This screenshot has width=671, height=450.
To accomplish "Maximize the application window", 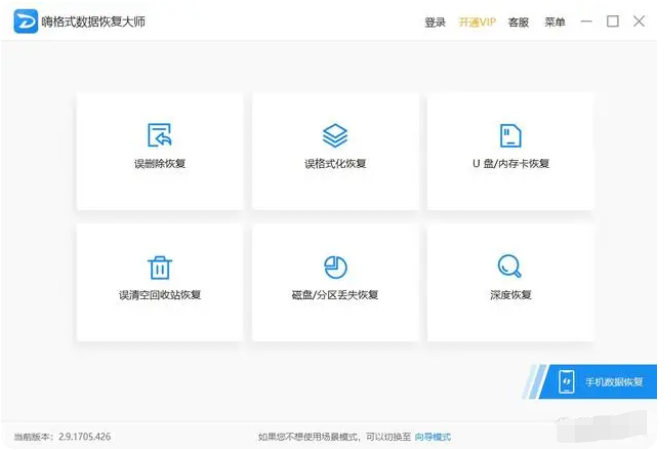I will pos(613,22).
